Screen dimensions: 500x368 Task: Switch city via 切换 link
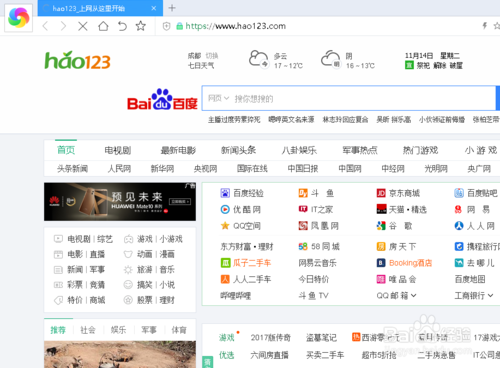212,55
